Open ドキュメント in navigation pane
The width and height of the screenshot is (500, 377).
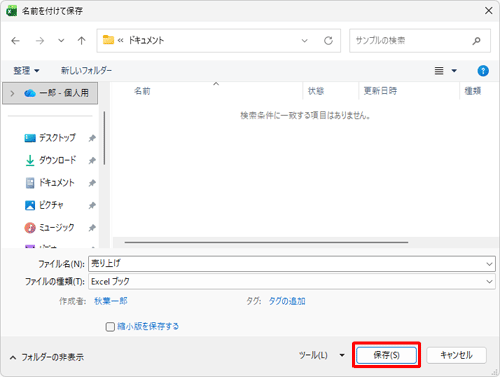tap(56, 182)
